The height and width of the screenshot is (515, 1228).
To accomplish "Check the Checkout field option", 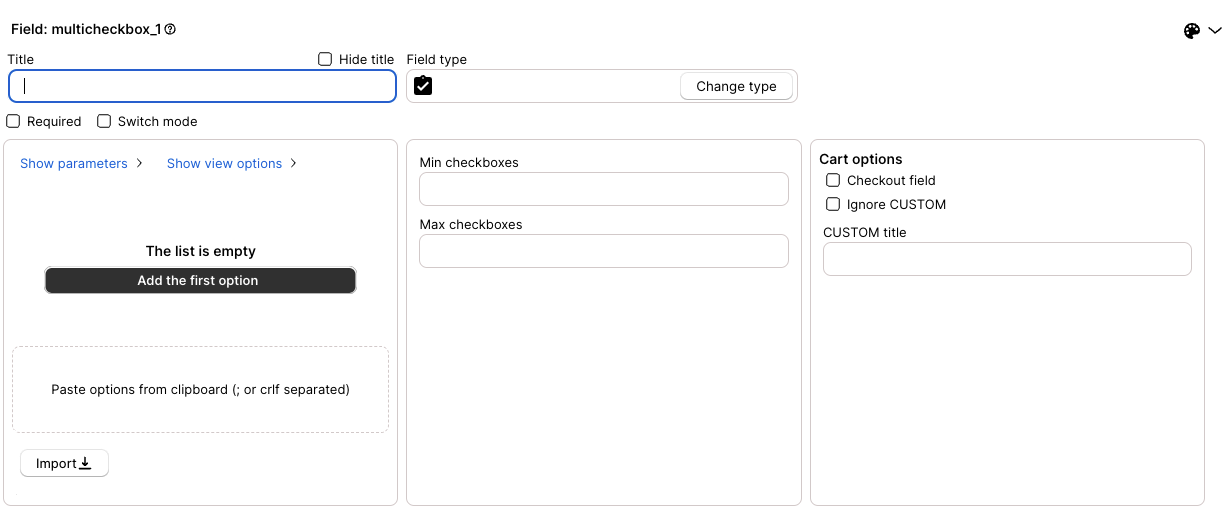I will coord(833,180).
